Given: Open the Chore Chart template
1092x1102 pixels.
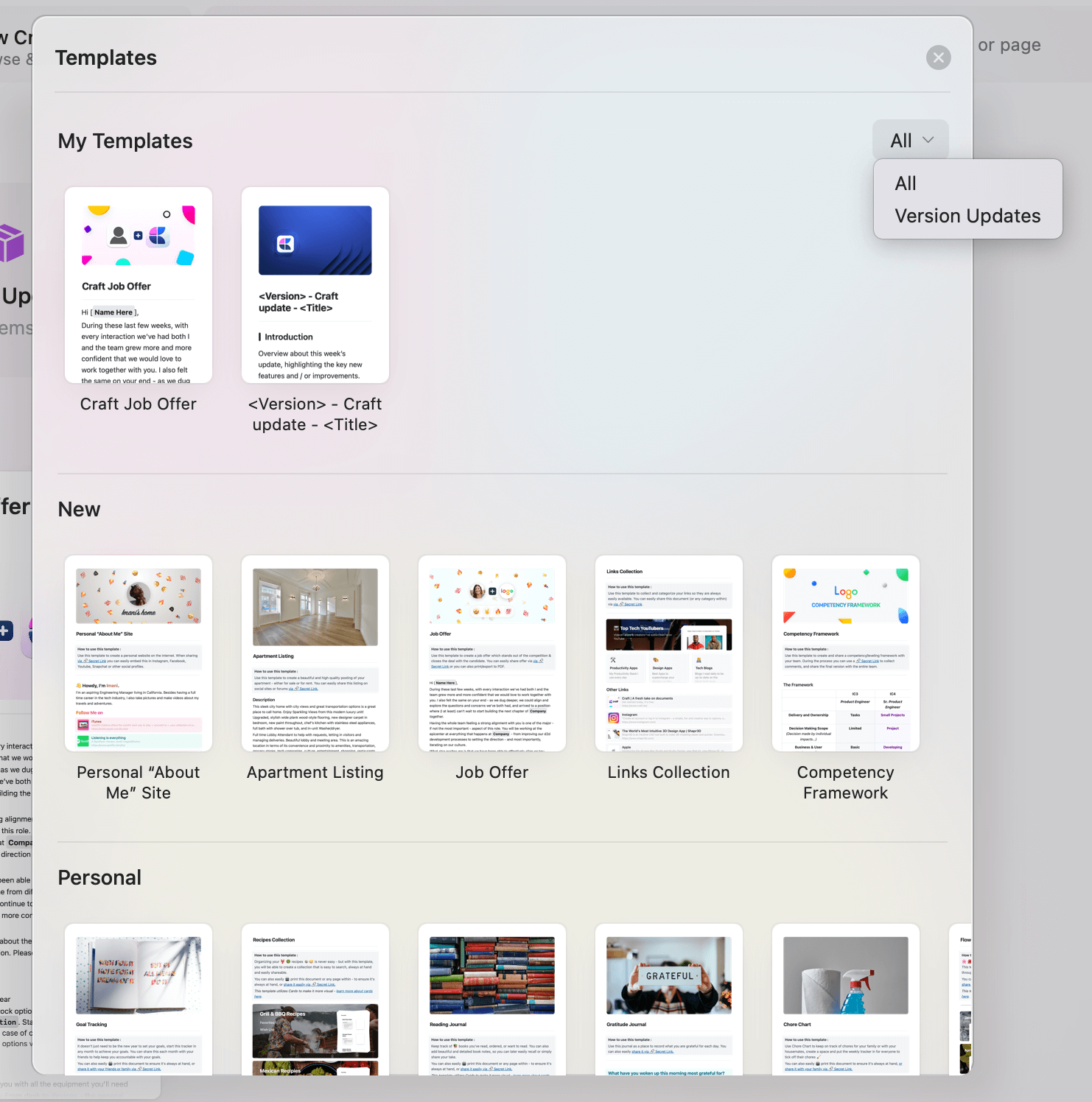Looking at the screenshot, I should [845, 1002].
